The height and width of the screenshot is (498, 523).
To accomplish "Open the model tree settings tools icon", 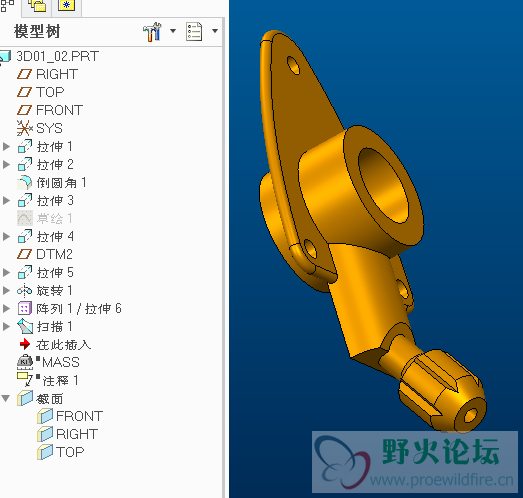I will (152, 32).
